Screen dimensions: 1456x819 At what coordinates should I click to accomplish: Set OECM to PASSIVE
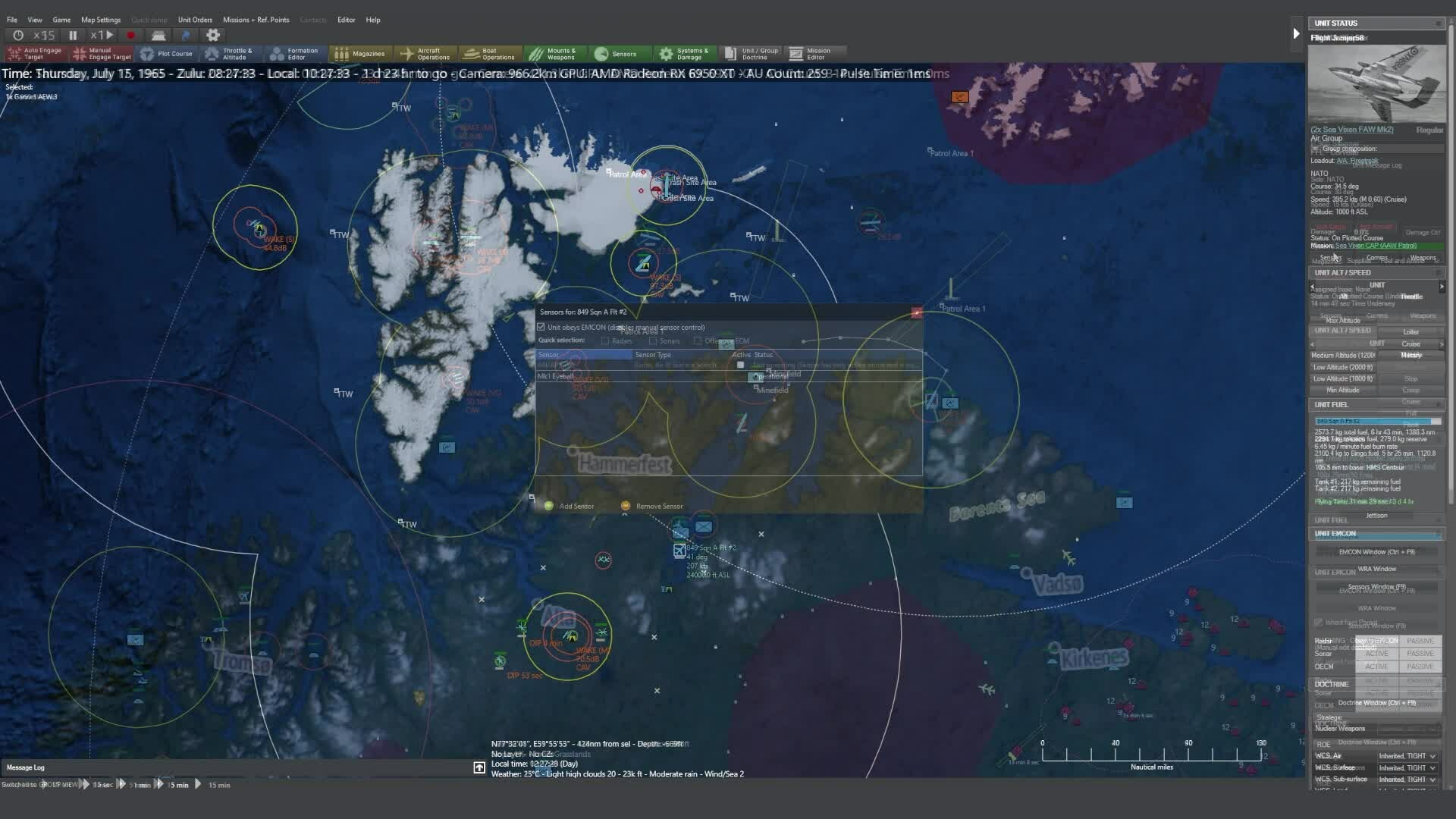click(1420, 667)
